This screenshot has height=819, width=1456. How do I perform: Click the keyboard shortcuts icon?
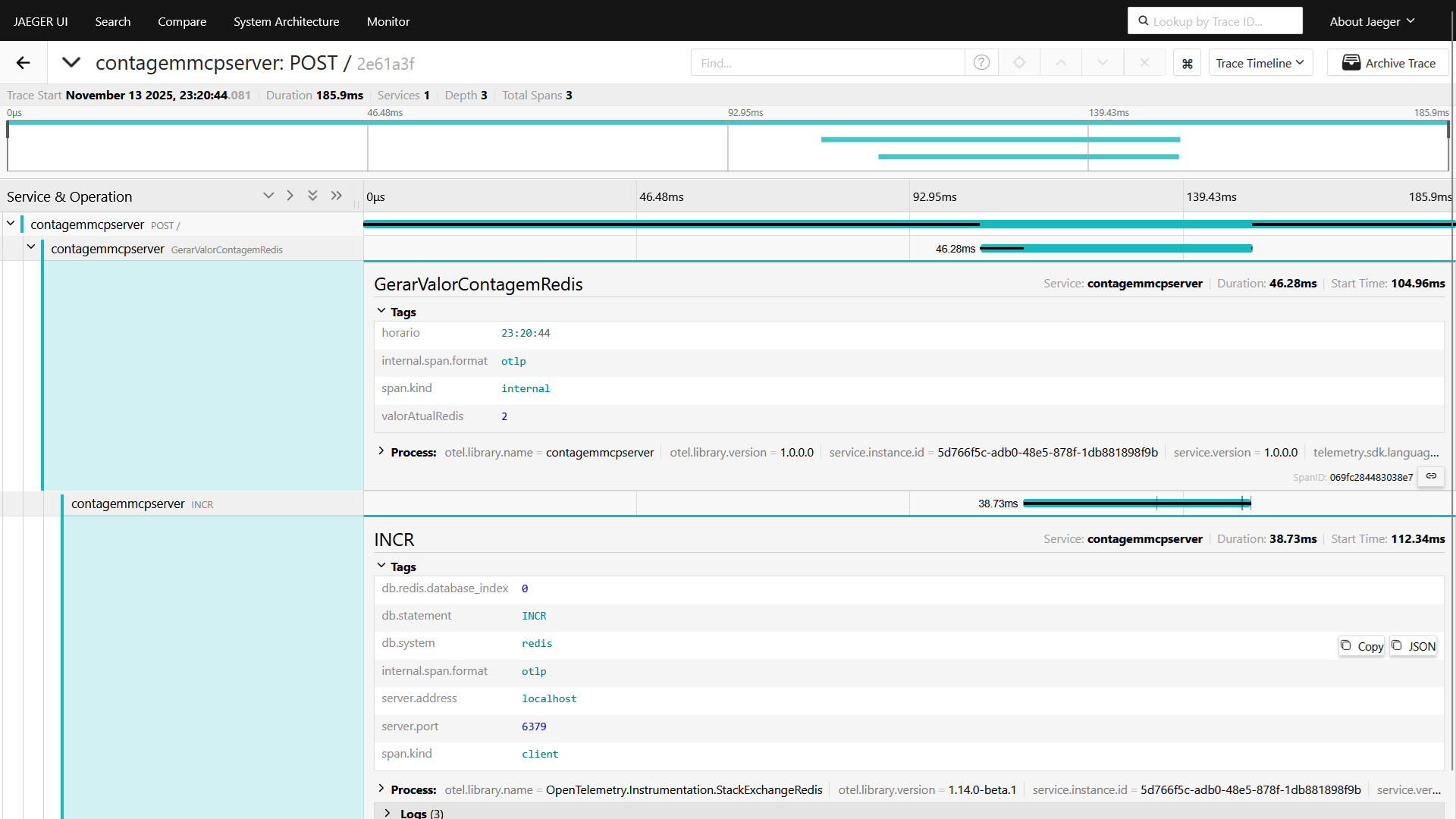pyautogui.click(x=1187, y=64)
